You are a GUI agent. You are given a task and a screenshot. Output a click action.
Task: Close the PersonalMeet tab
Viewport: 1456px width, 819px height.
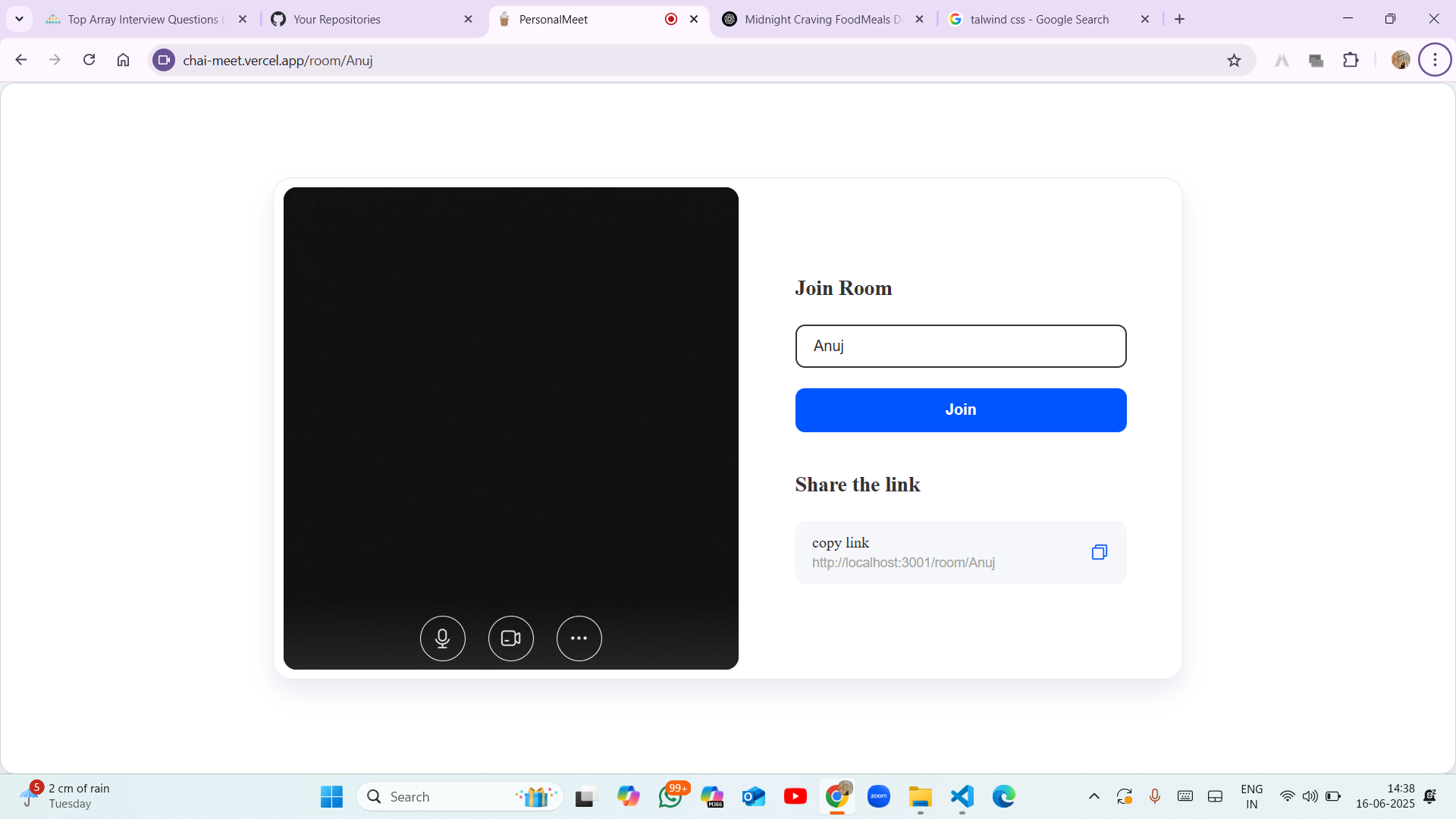694,20
